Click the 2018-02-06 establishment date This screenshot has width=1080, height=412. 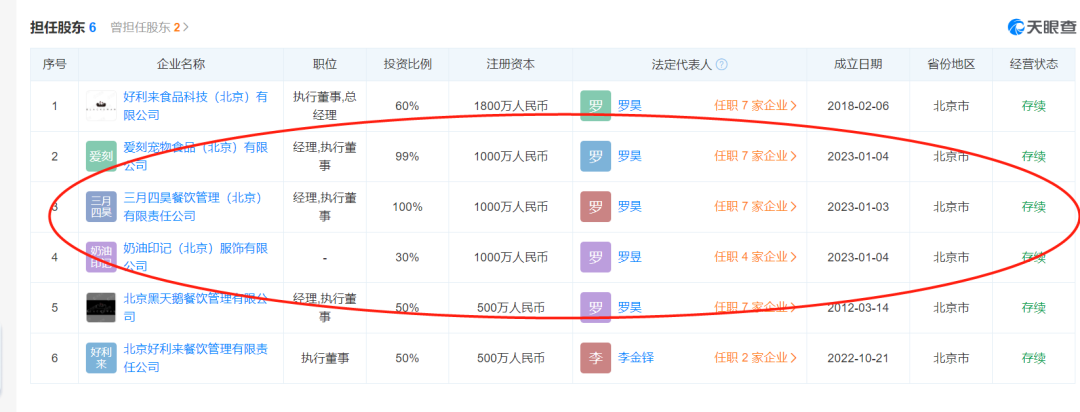(x=858, y=106)
